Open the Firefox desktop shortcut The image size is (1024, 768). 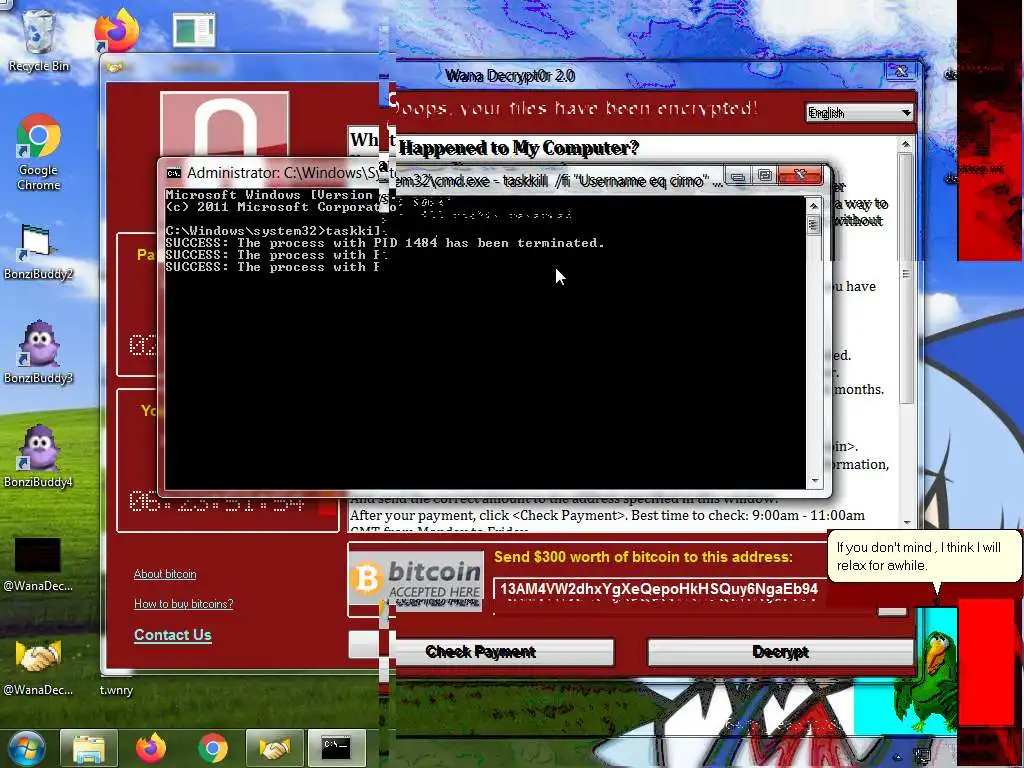[117, 31]
